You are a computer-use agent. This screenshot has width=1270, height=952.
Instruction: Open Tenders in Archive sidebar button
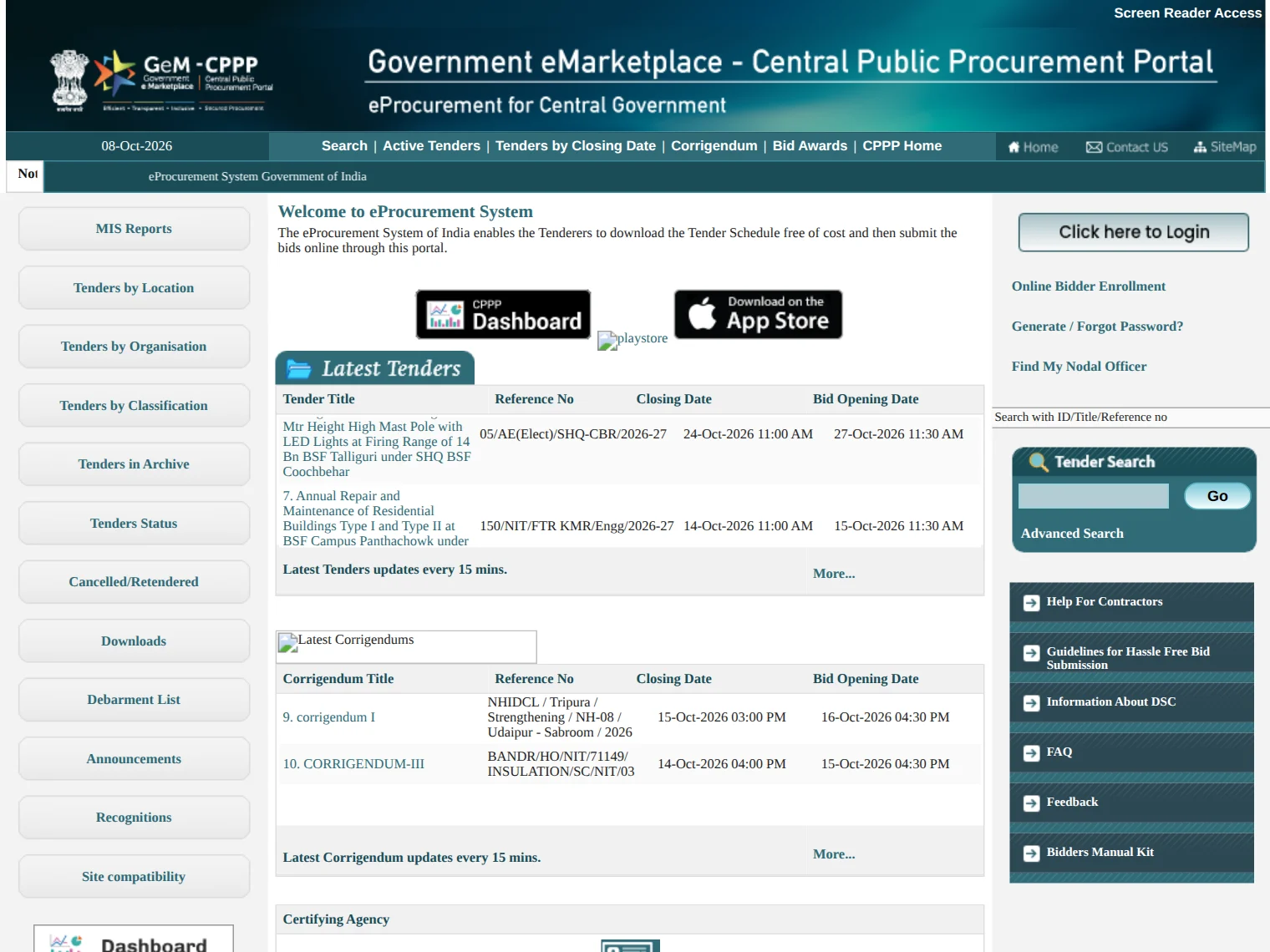click(134, 464)
